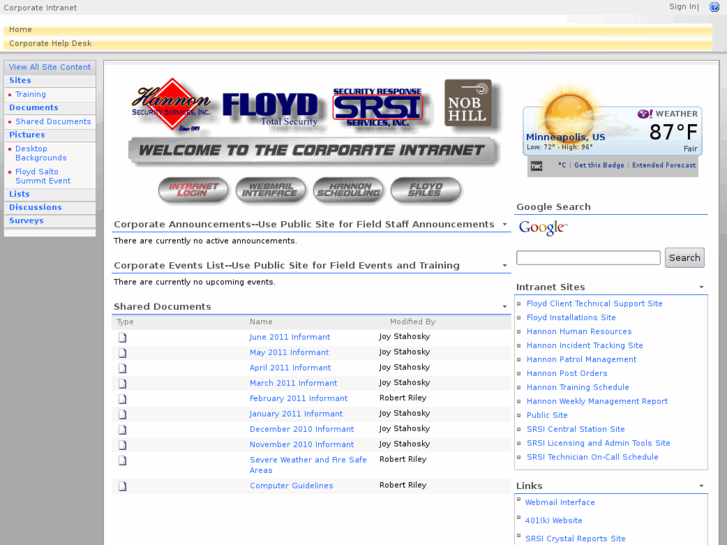Click the Nob Hill logo

tap(468, 103)
